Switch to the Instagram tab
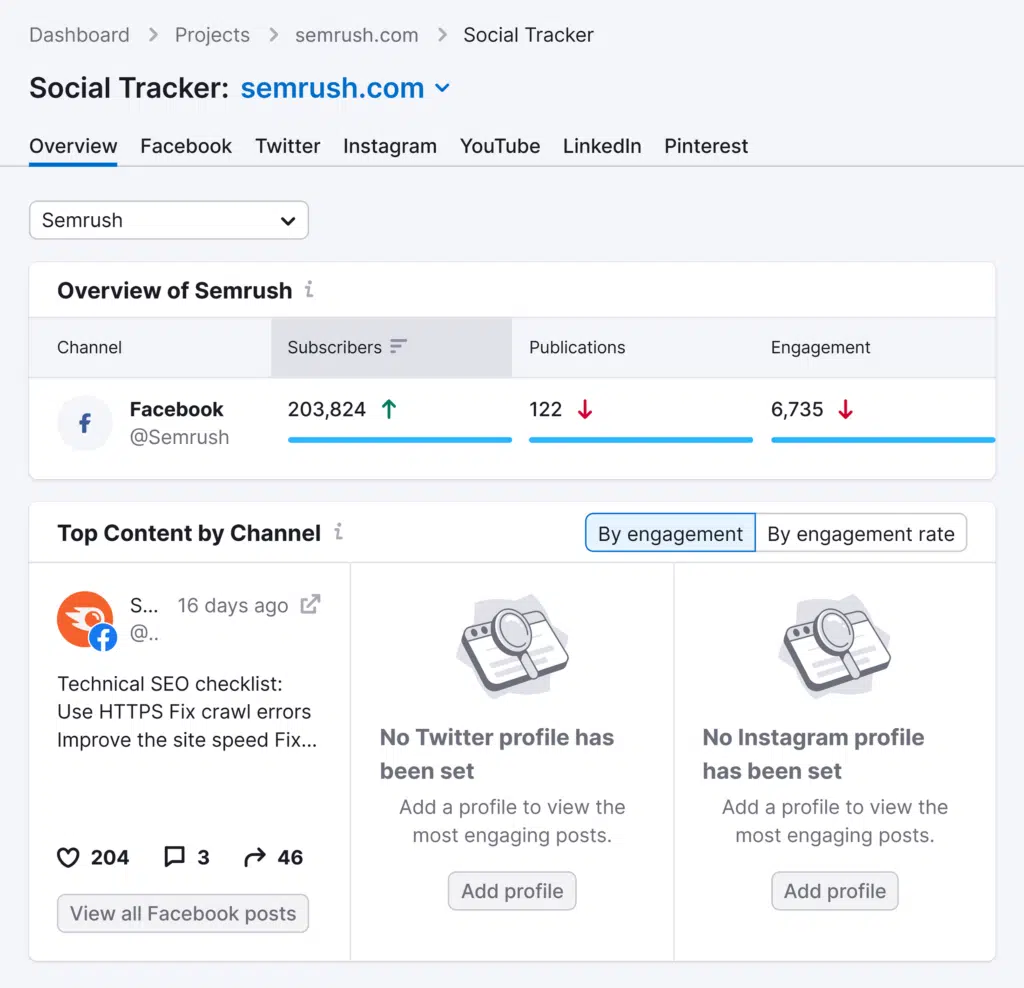Viewport: 1024px width, 988px height. point(390,146)
